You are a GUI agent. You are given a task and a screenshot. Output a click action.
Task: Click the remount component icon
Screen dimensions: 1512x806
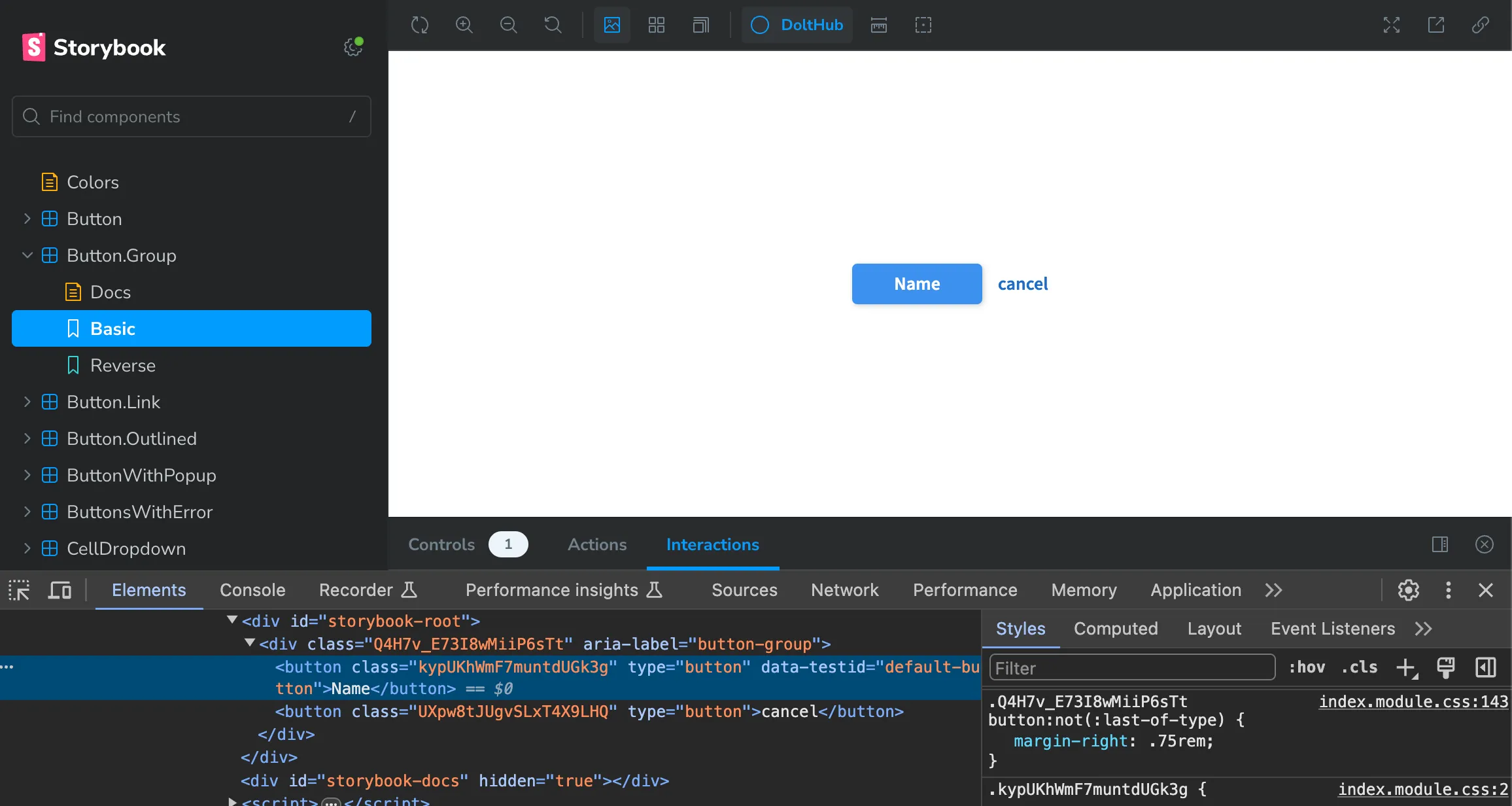pyautogui.click(x=419, y=25)
